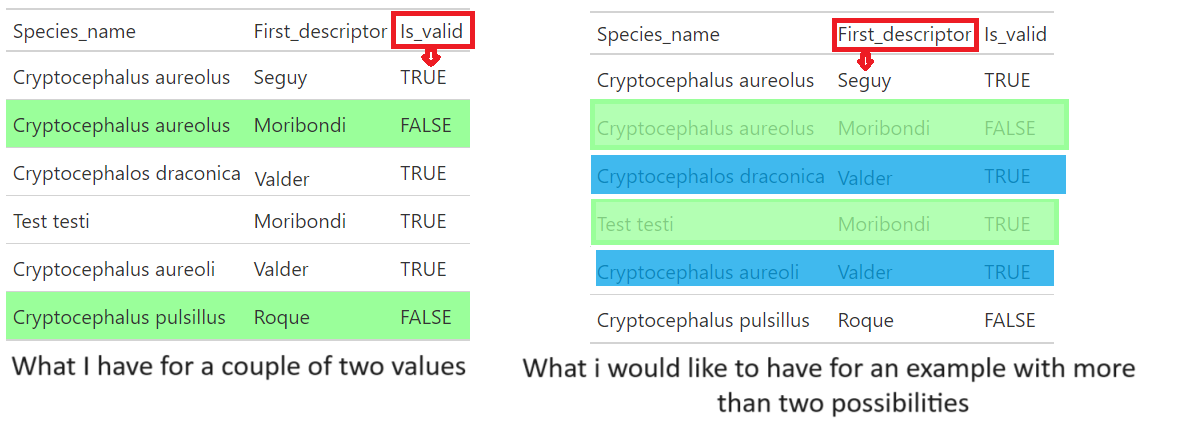Click Seguy cell in left table

pyautogui.click(x=280, y=79)
